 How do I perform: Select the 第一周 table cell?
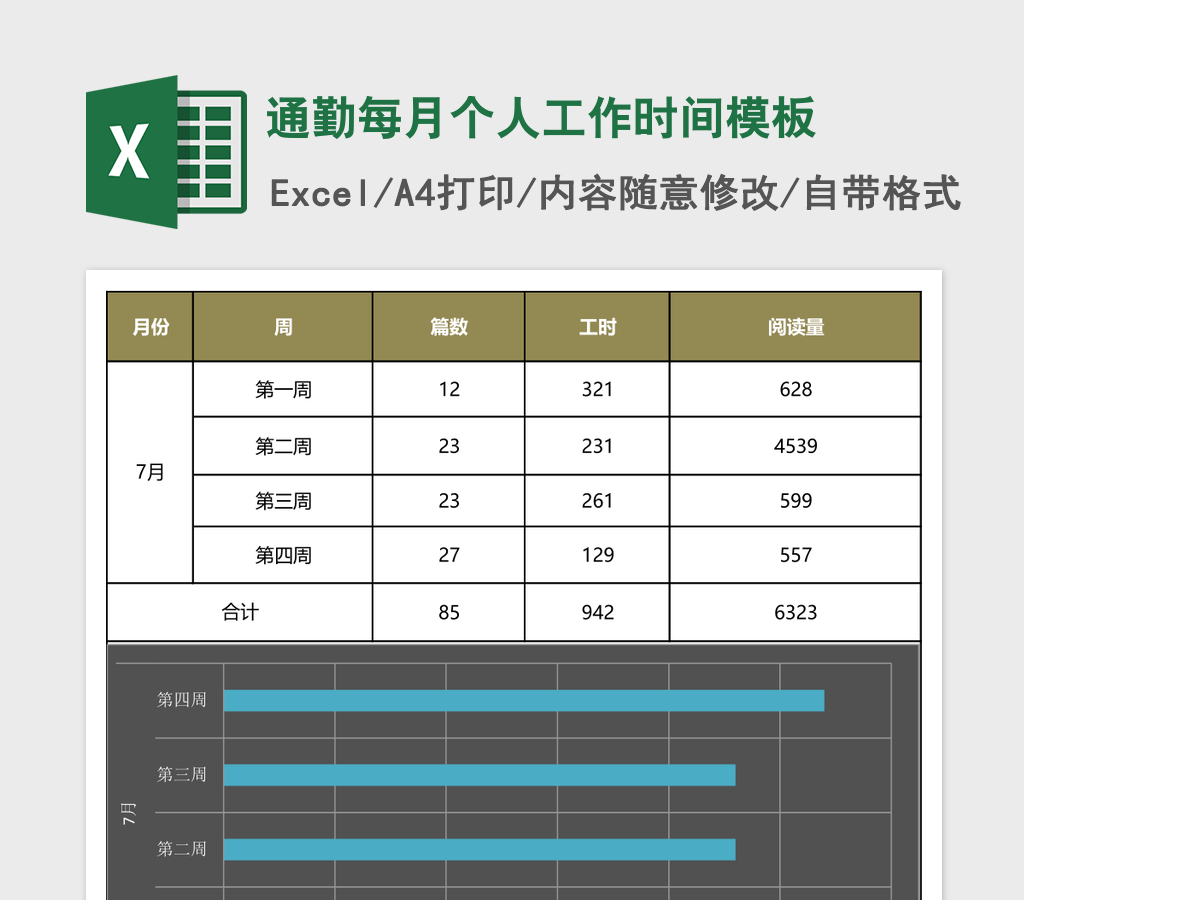[x=283, y=390]
